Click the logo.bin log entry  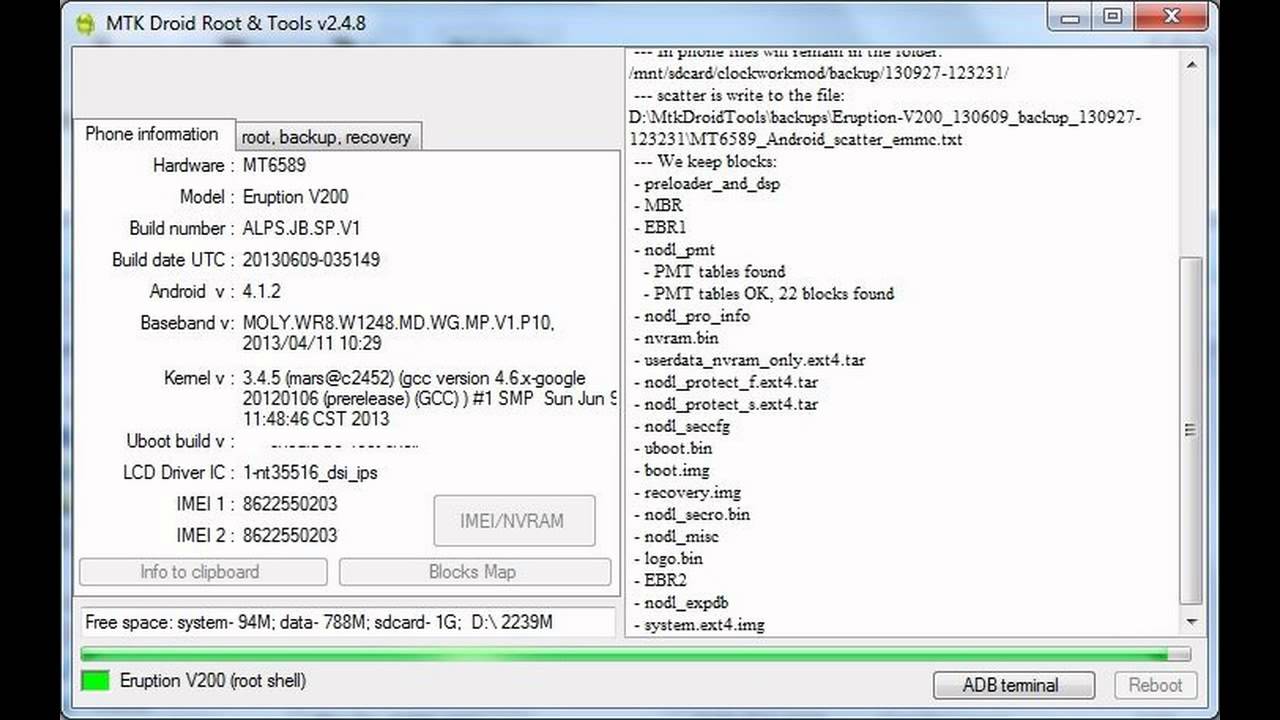[x=668, y=558]
